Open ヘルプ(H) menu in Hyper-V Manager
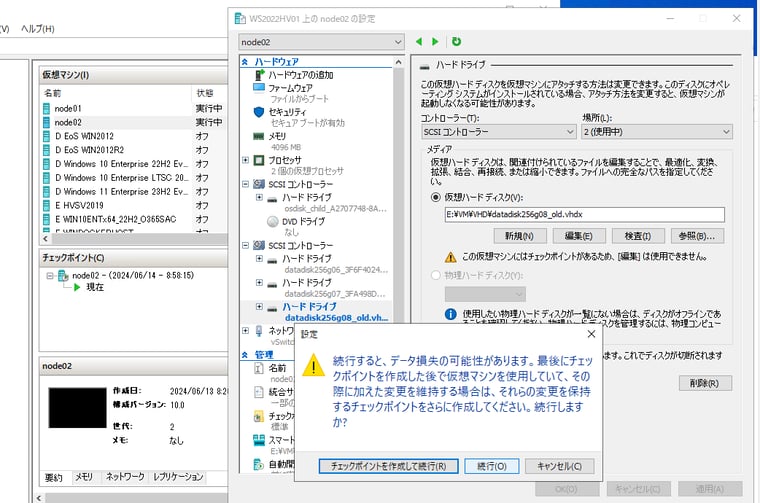 click(x=38, y=29)
